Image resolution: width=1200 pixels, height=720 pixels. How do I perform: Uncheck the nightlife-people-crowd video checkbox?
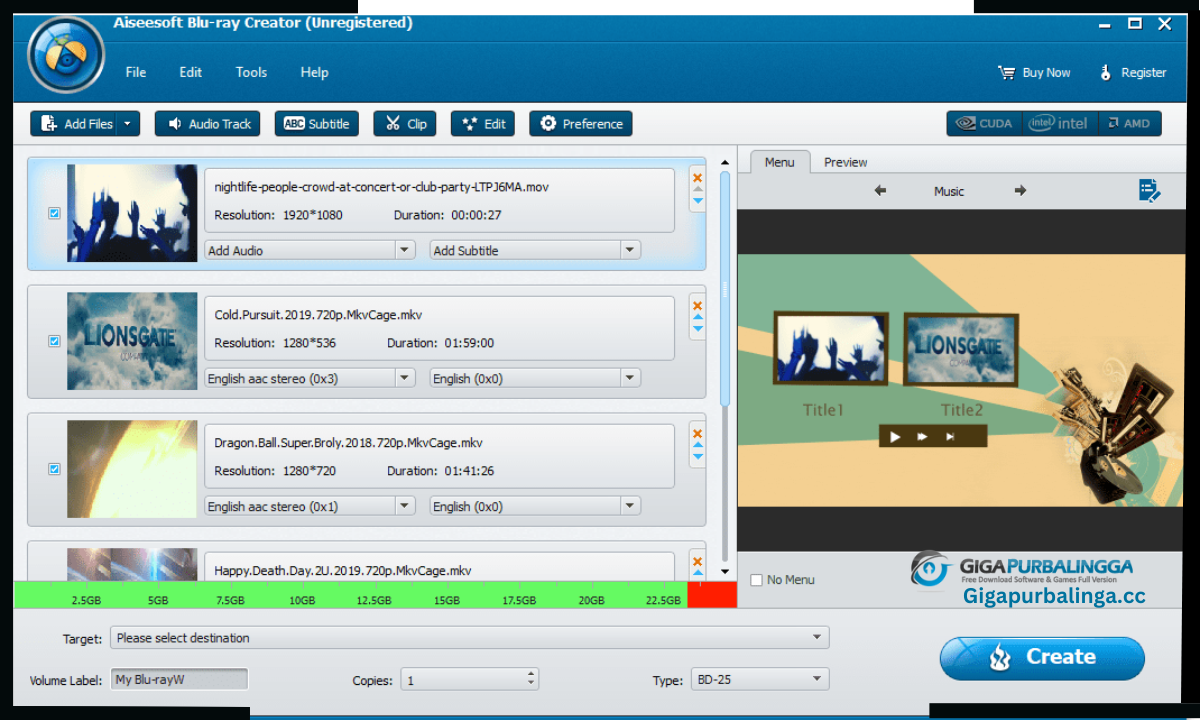coord(54,213)
